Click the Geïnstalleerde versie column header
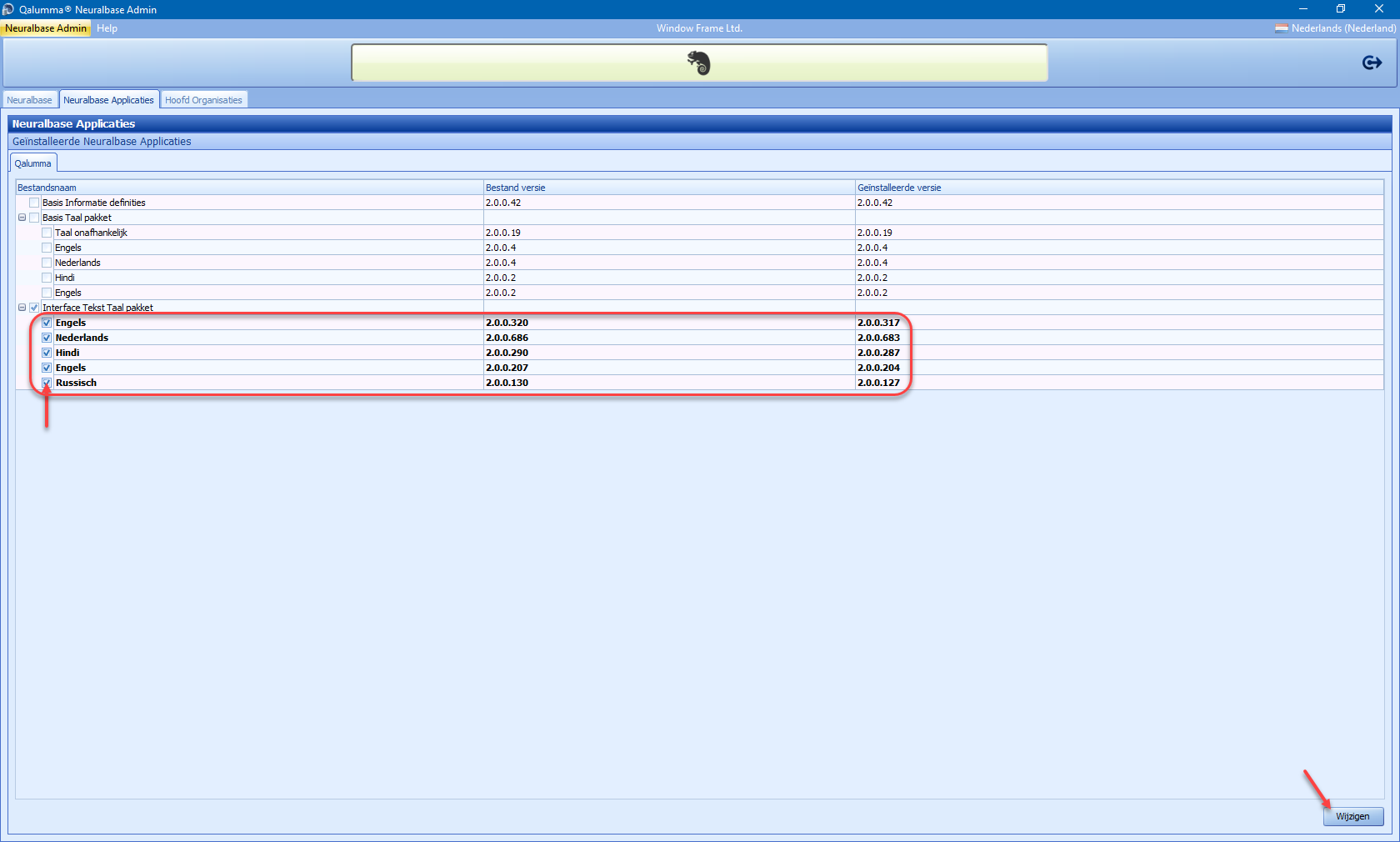 (1119, 188)
